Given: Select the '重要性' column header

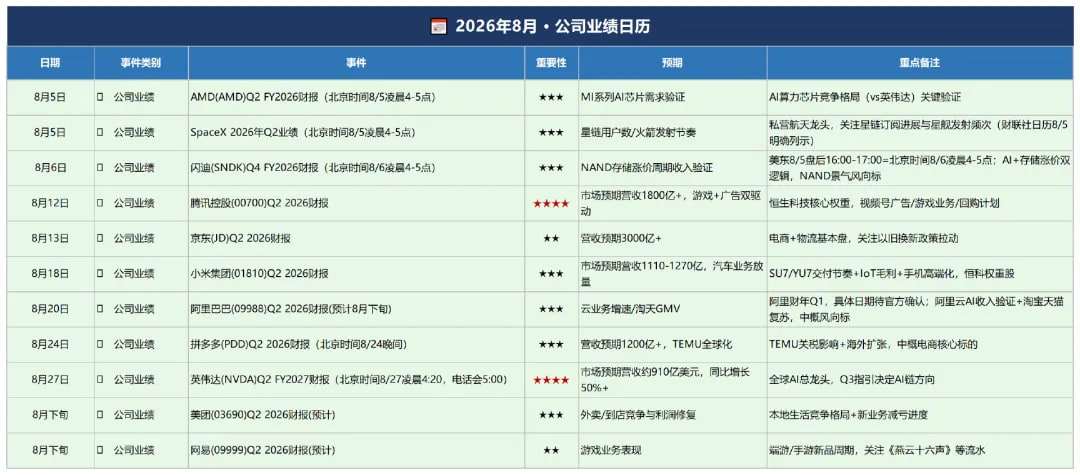Looking at the screenshot, I should [551, 63].
